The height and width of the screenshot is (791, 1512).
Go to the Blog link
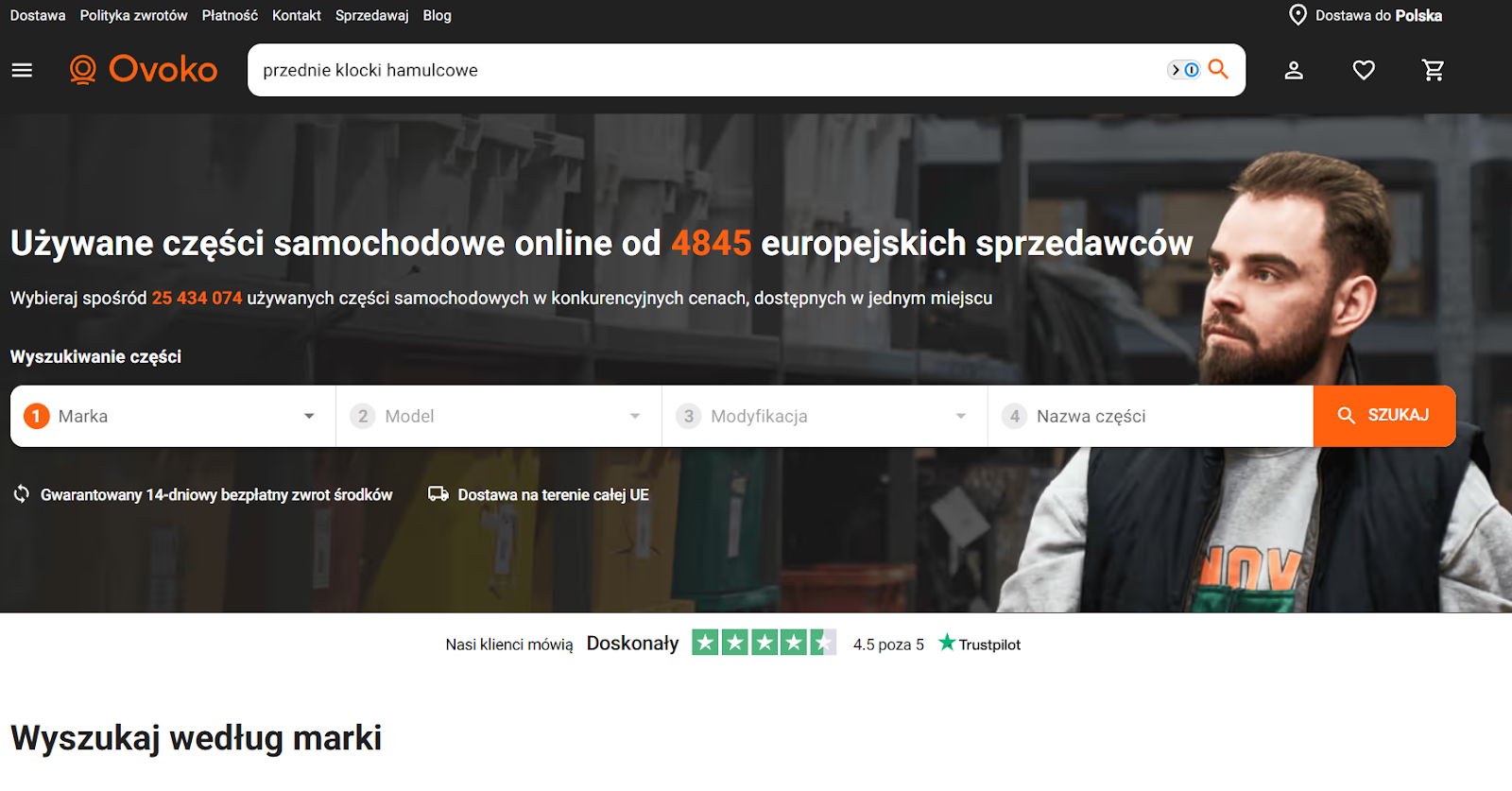coord(437,15)
